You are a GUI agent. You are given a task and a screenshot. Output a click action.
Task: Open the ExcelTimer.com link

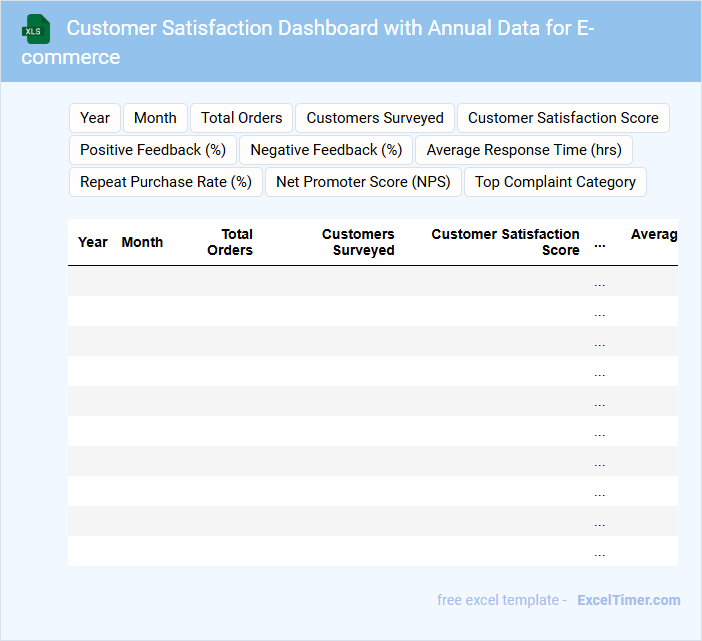628,600
